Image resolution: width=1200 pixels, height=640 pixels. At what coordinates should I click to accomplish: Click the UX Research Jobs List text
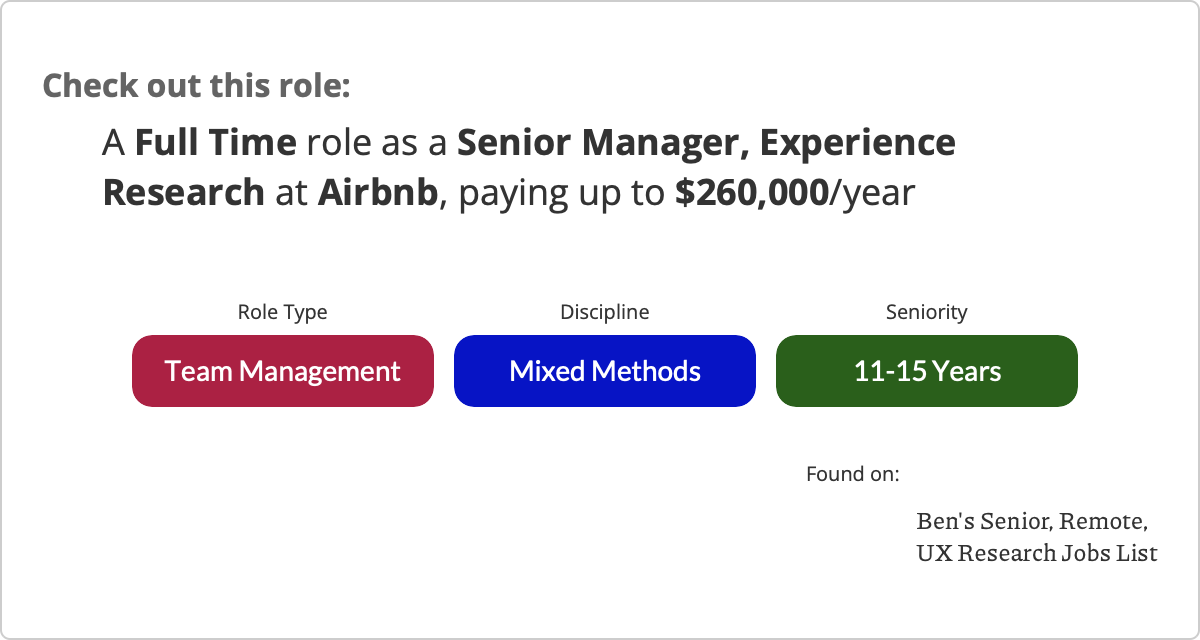pyautogui.click(x=1037, y=552)
